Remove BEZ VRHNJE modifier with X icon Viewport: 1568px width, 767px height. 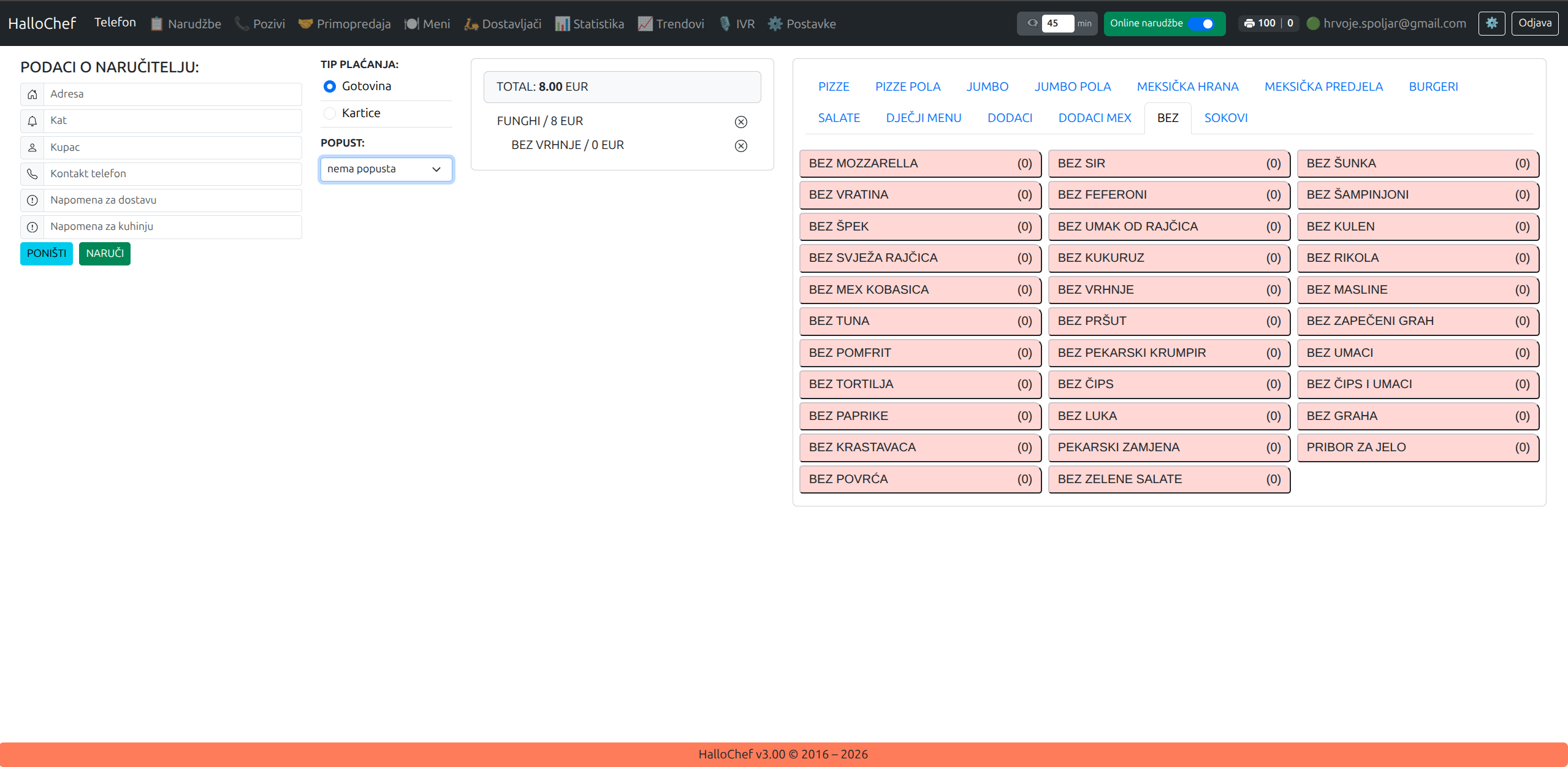[740, 146]
